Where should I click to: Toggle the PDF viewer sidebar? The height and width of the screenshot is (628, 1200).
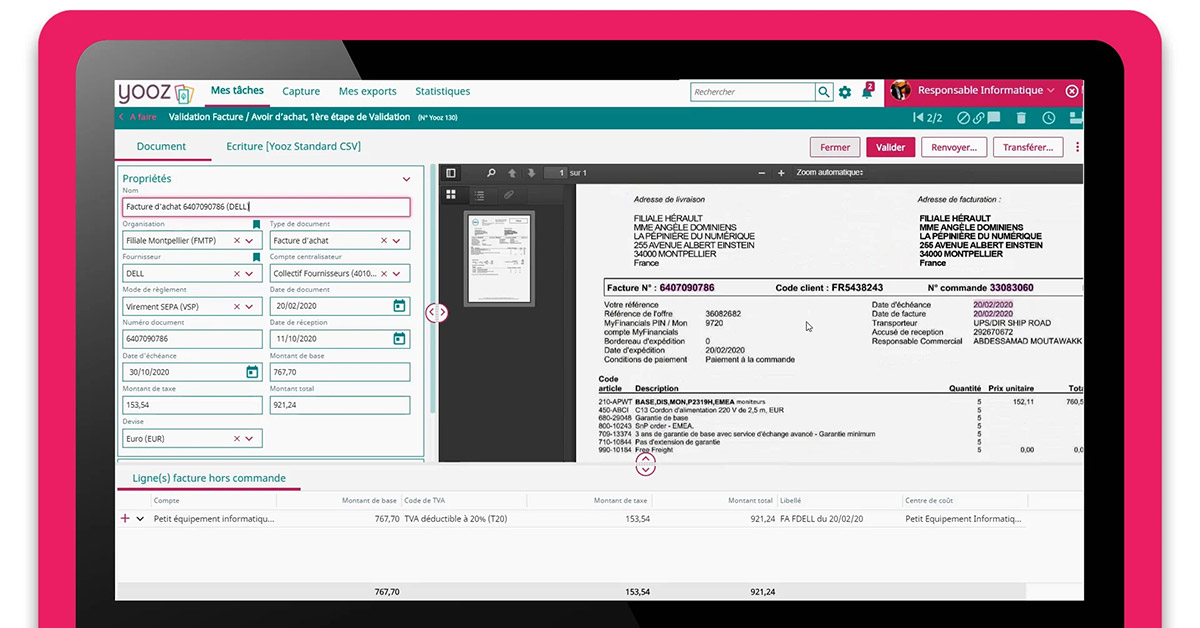click(451, 173)
